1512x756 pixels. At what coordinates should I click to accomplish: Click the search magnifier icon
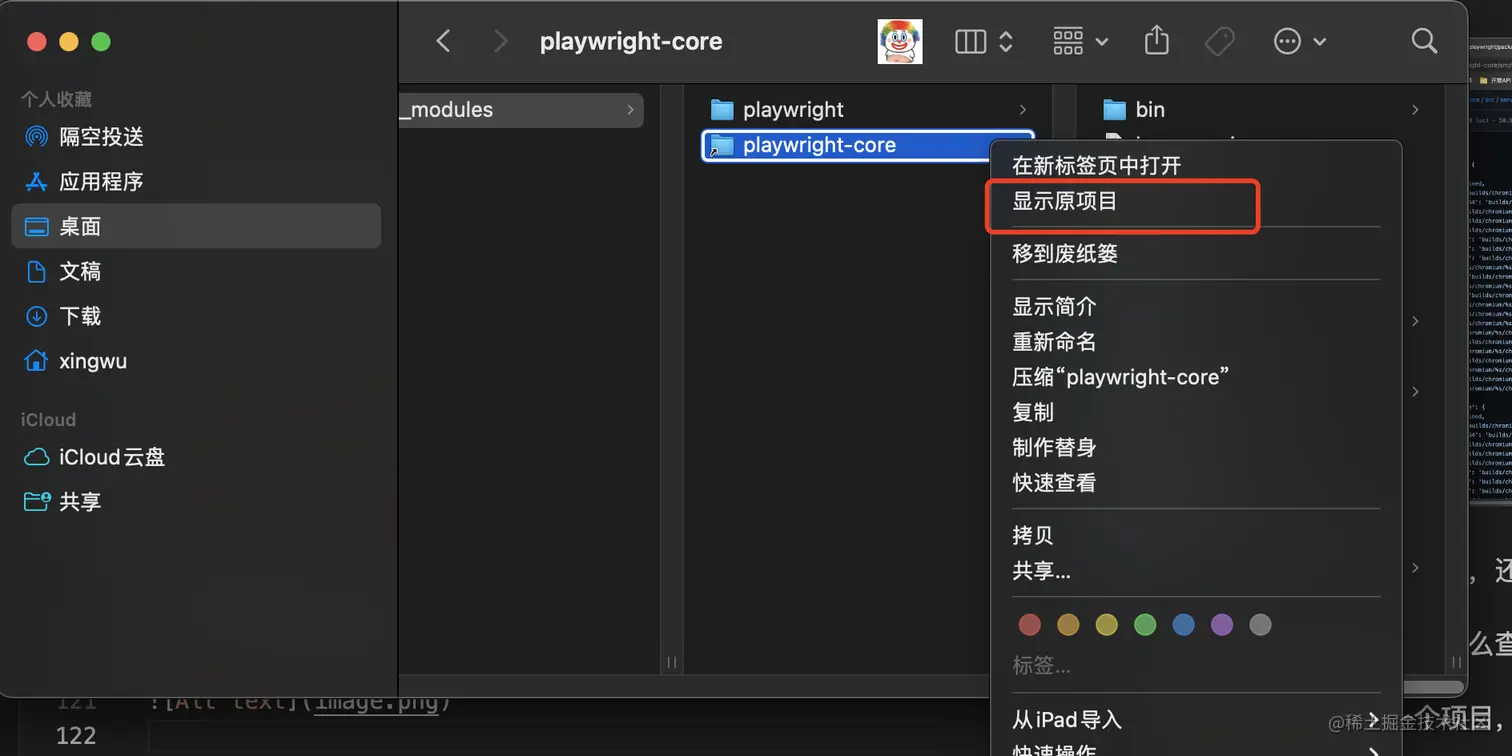(x=1424, y=41)
